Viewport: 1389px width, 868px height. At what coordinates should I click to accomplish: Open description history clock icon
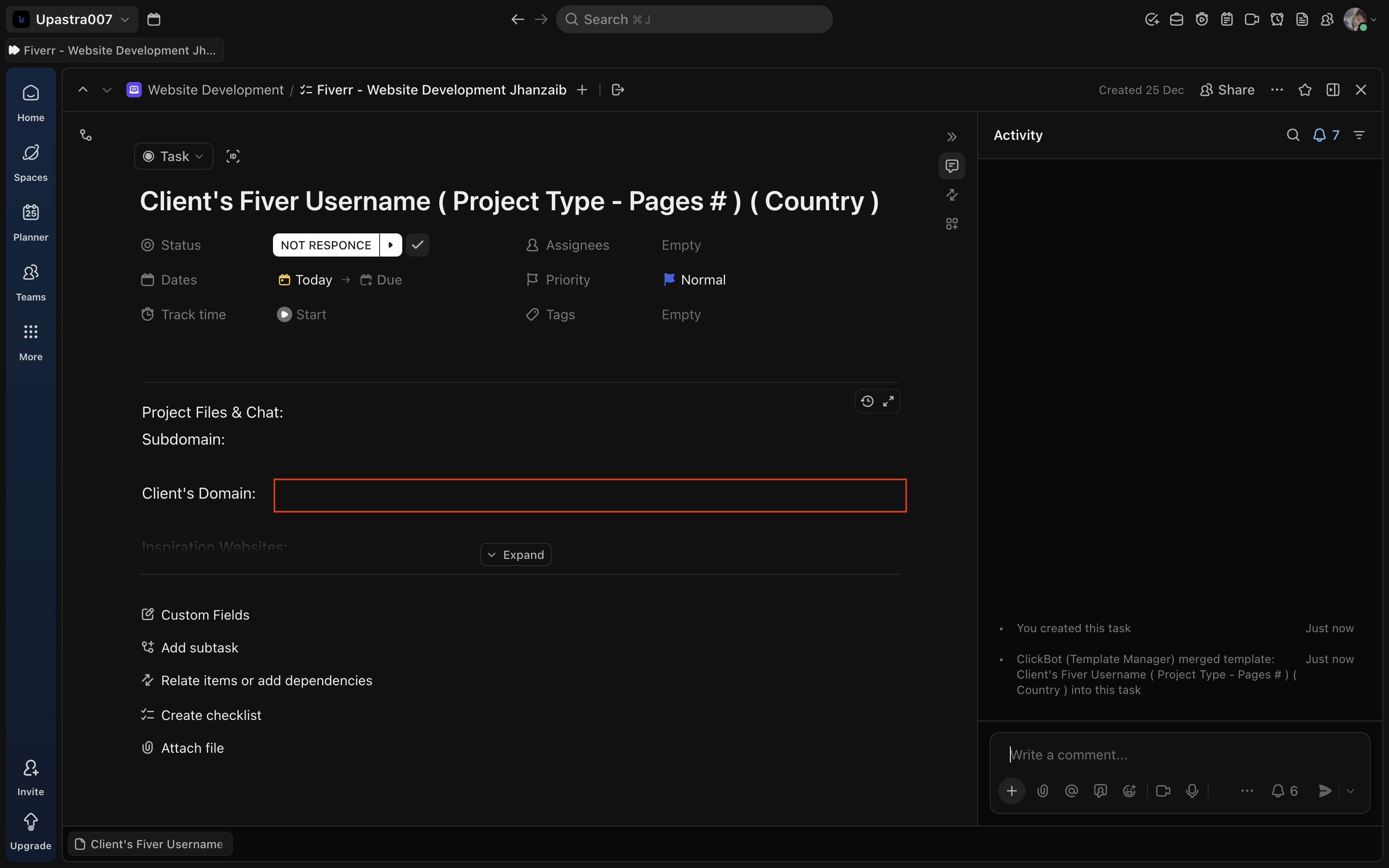click(x=867, y=401)
